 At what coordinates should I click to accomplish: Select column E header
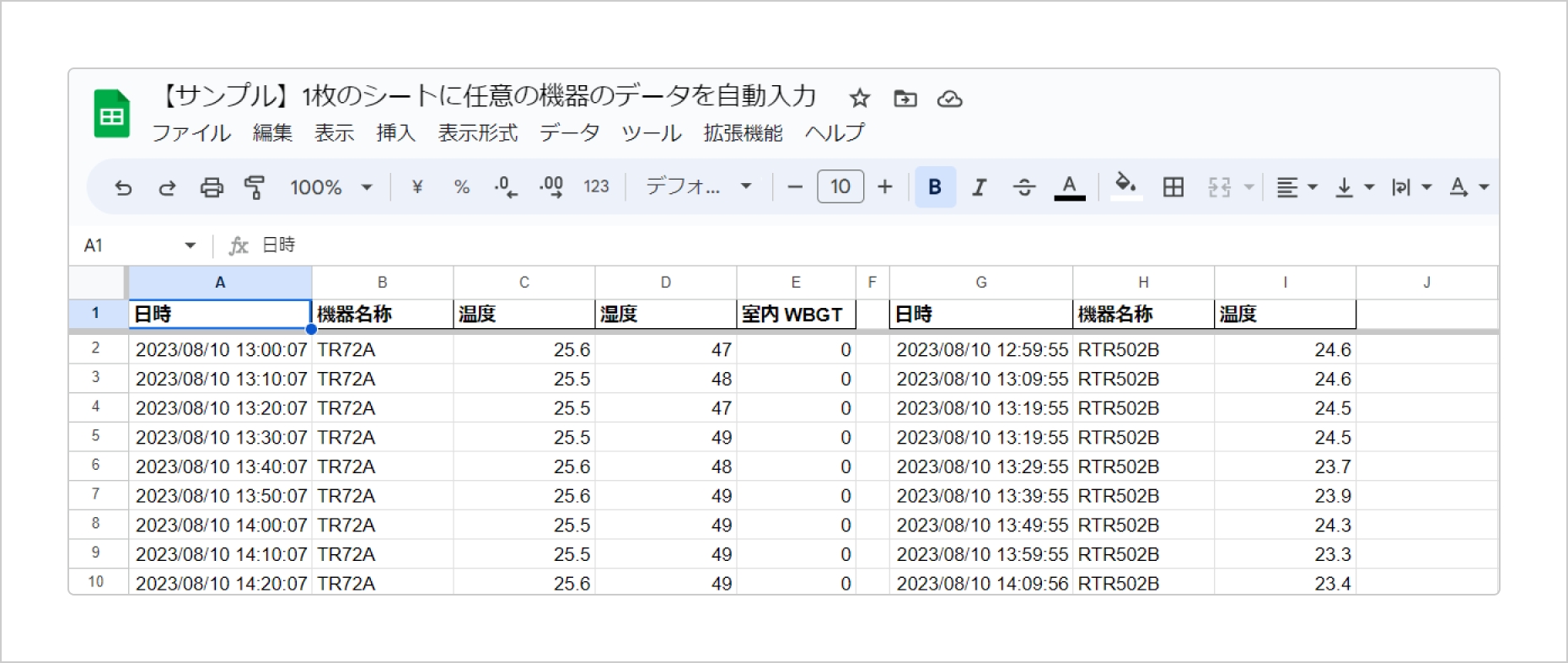[x=796, y=283]
